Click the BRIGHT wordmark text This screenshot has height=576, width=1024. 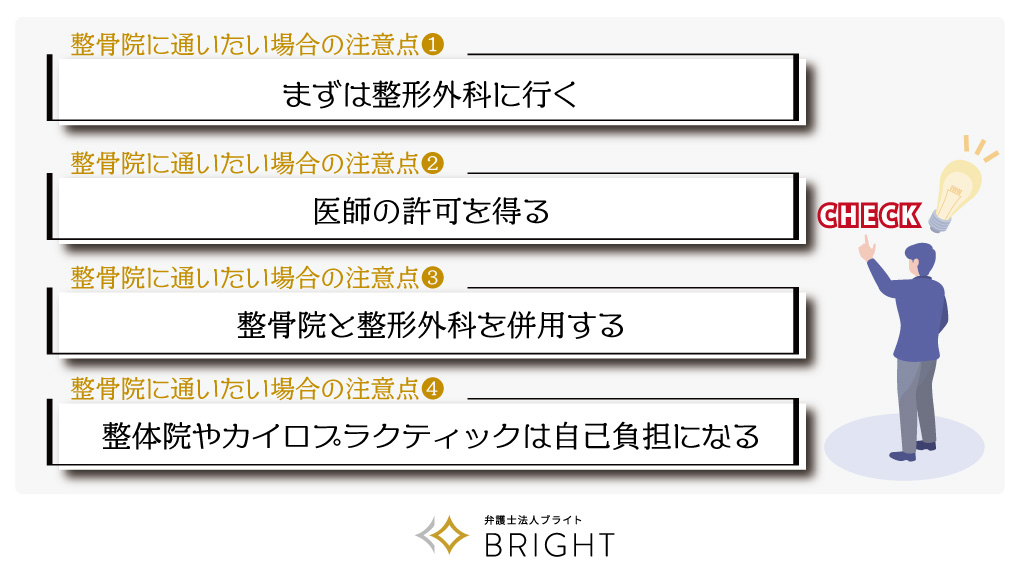[x=548, y=545]
